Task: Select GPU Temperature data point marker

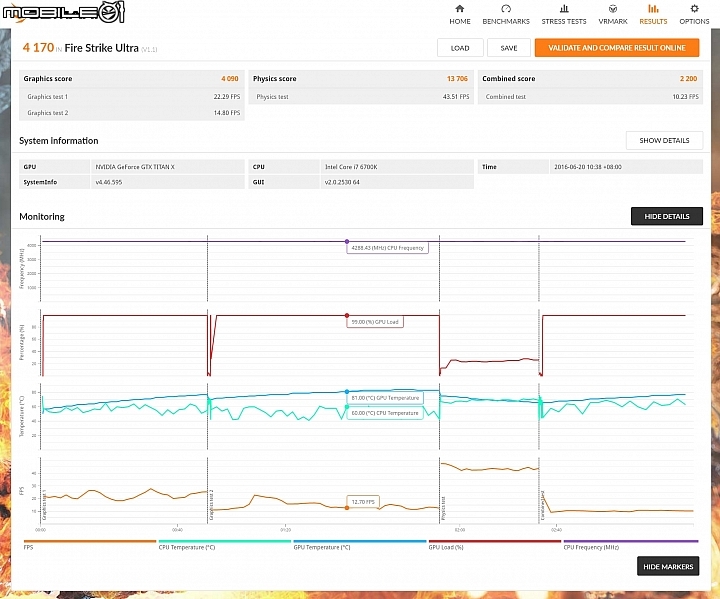Action: (x=347, y=392)
